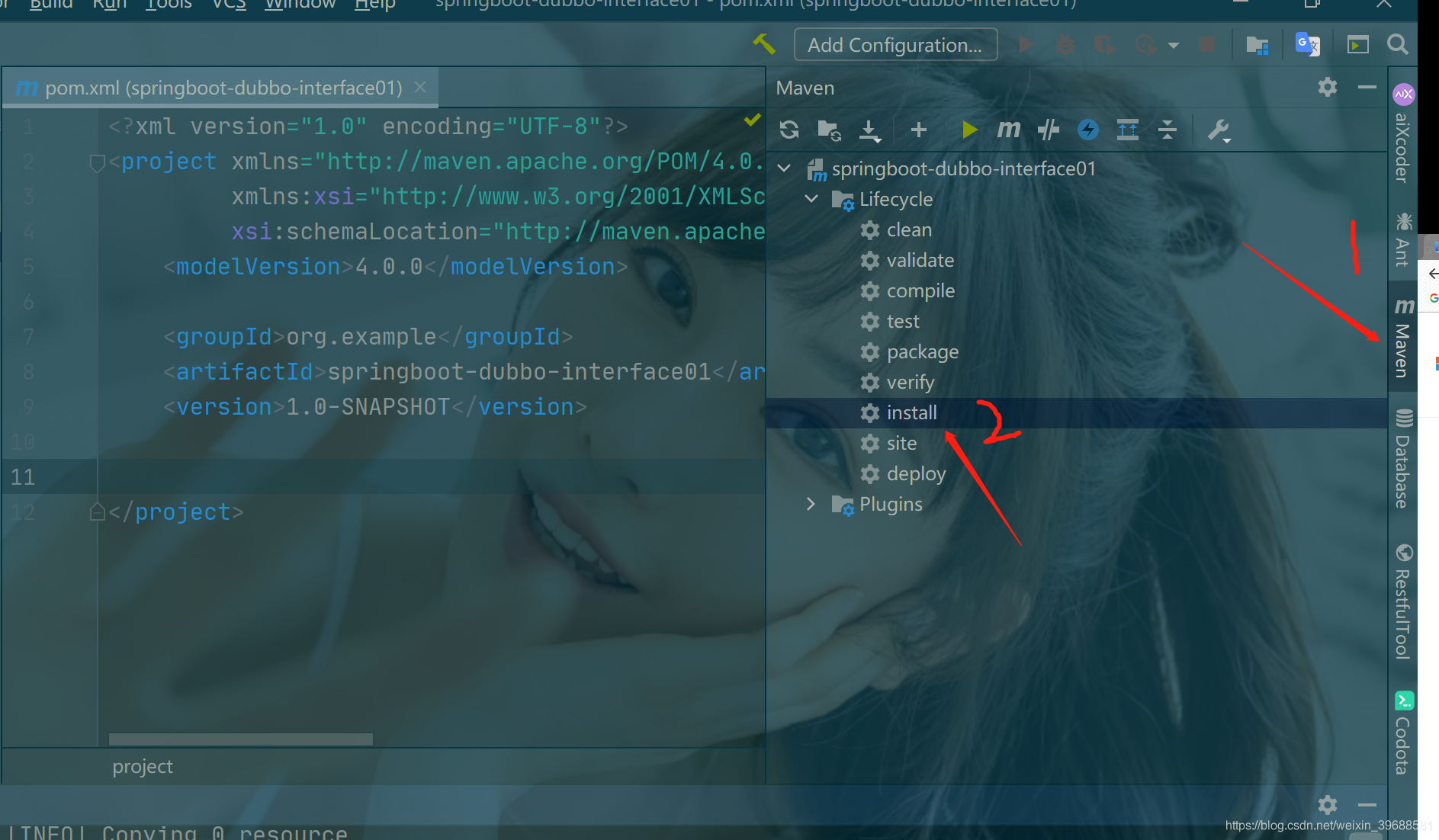Click the editor horizontal scrollbar
The height and width of the screenshot is (840, 1439).
click(x=241, y=739)
